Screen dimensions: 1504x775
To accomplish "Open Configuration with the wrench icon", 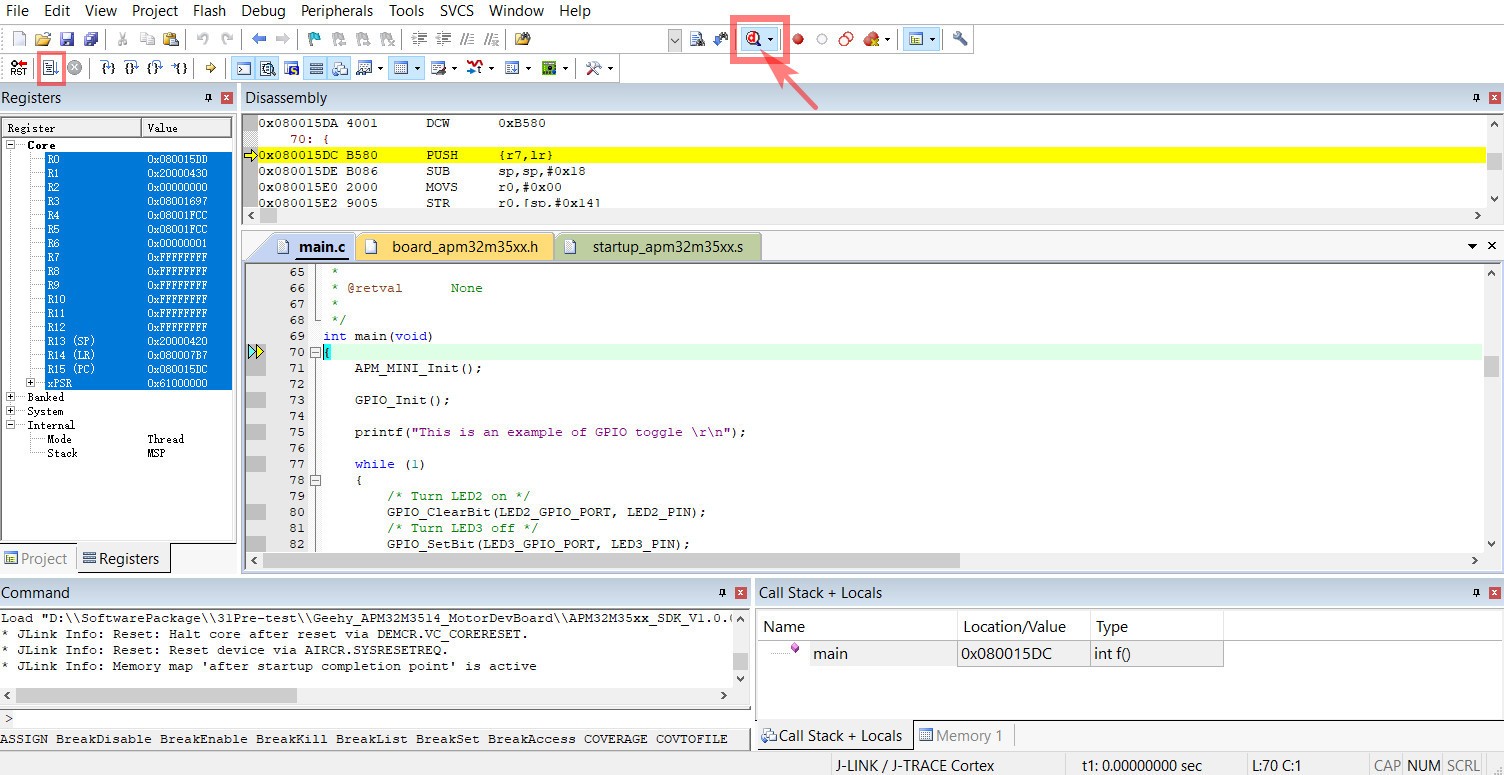I will 960,39.
